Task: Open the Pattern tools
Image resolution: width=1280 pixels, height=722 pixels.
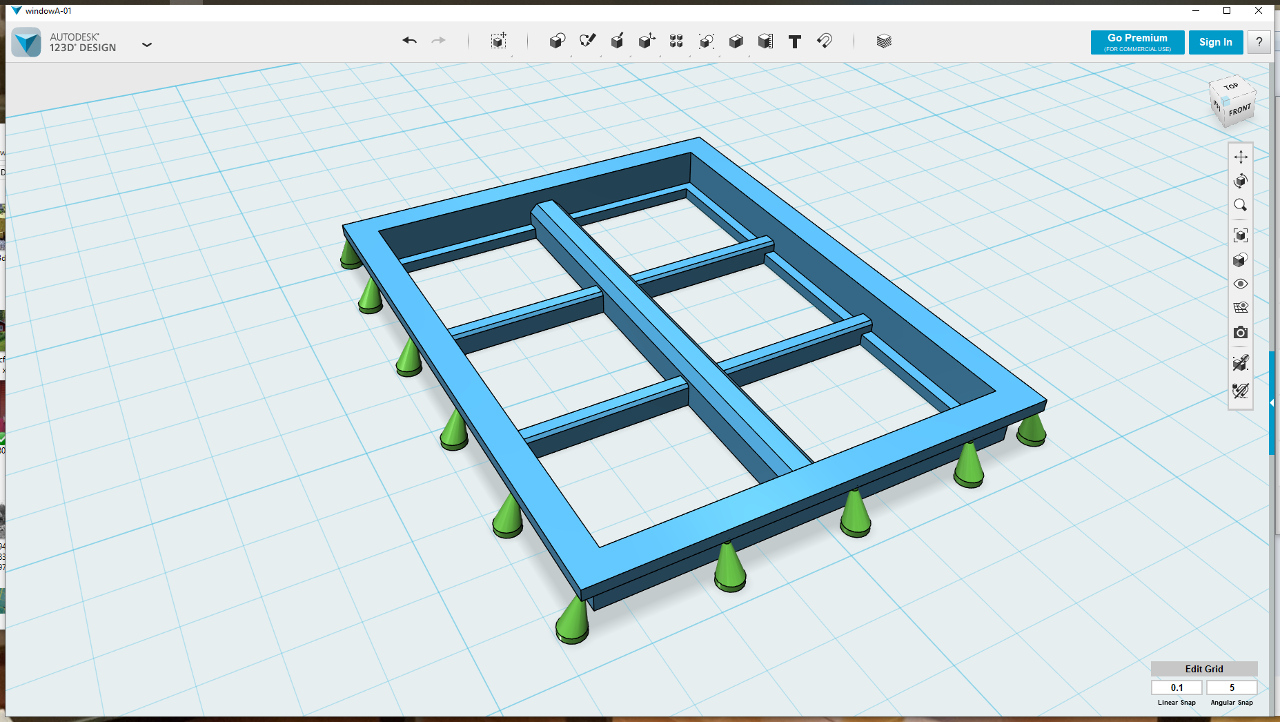Action: [676, 41]
